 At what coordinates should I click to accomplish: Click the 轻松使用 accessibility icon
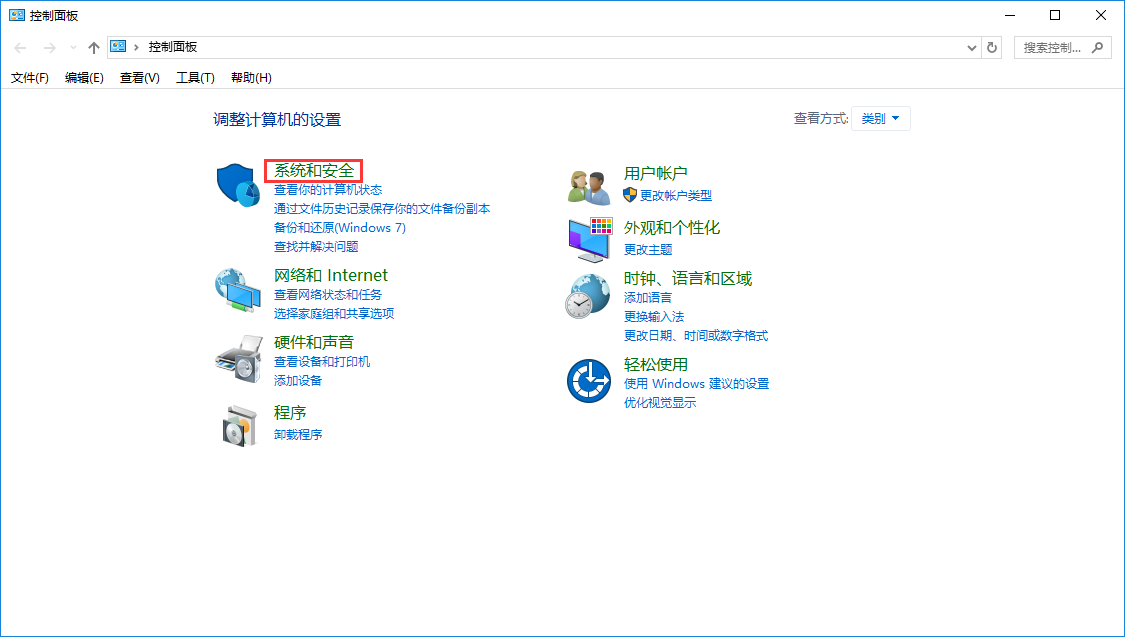589,381
